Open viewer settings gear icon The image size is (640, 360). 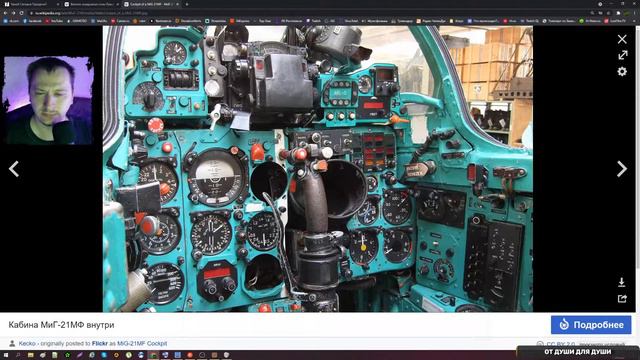pyautogui.click(x=622, y=71)
